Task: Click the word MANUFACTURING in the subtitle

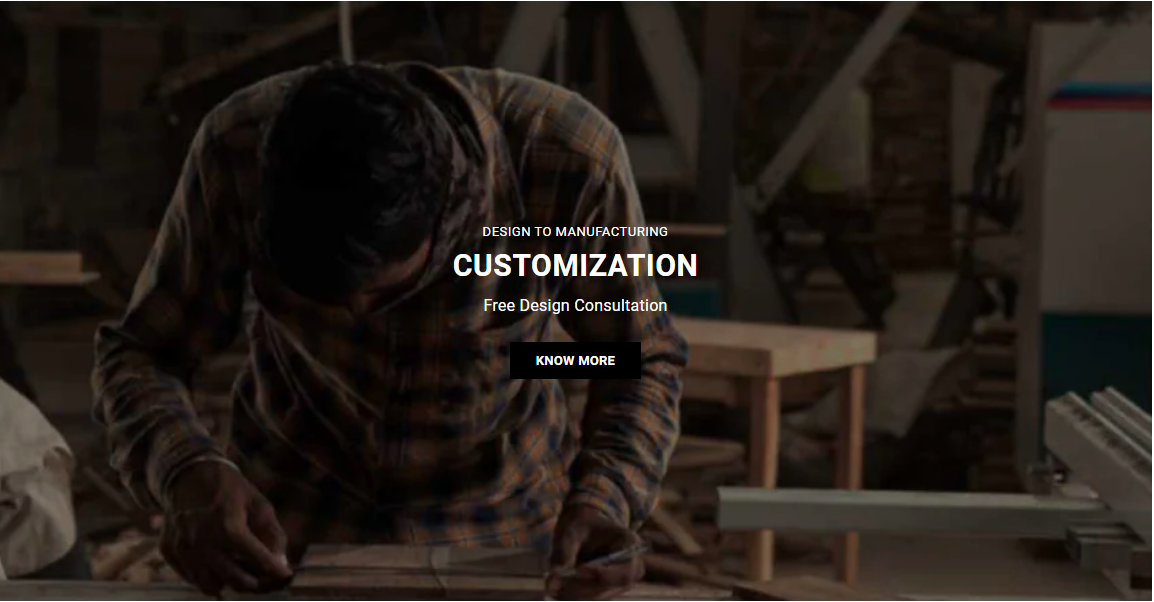Action: (612, 231)
